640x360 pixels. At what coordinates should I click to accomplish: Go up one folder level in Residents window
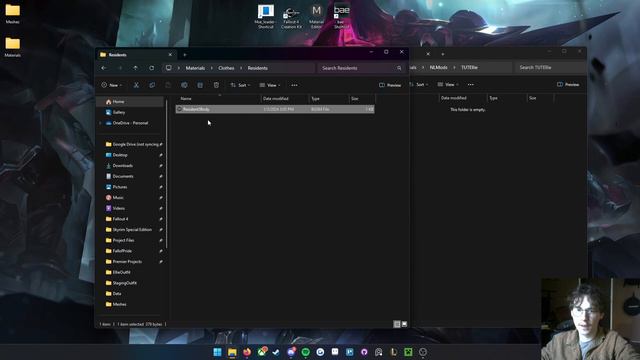(x=136, y=68)
